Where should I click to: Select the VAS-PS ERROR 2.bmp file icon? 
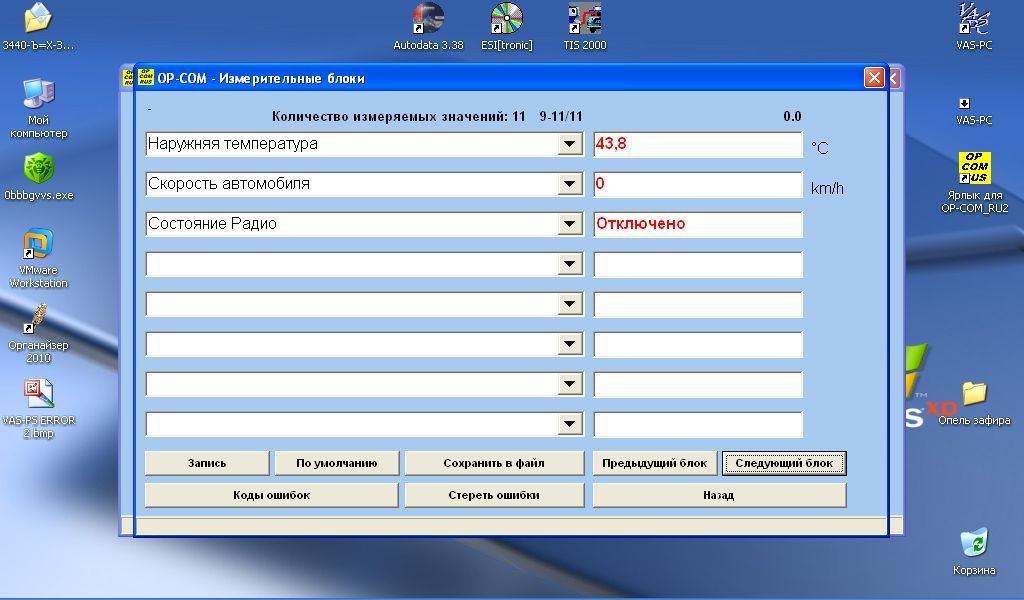39,409
